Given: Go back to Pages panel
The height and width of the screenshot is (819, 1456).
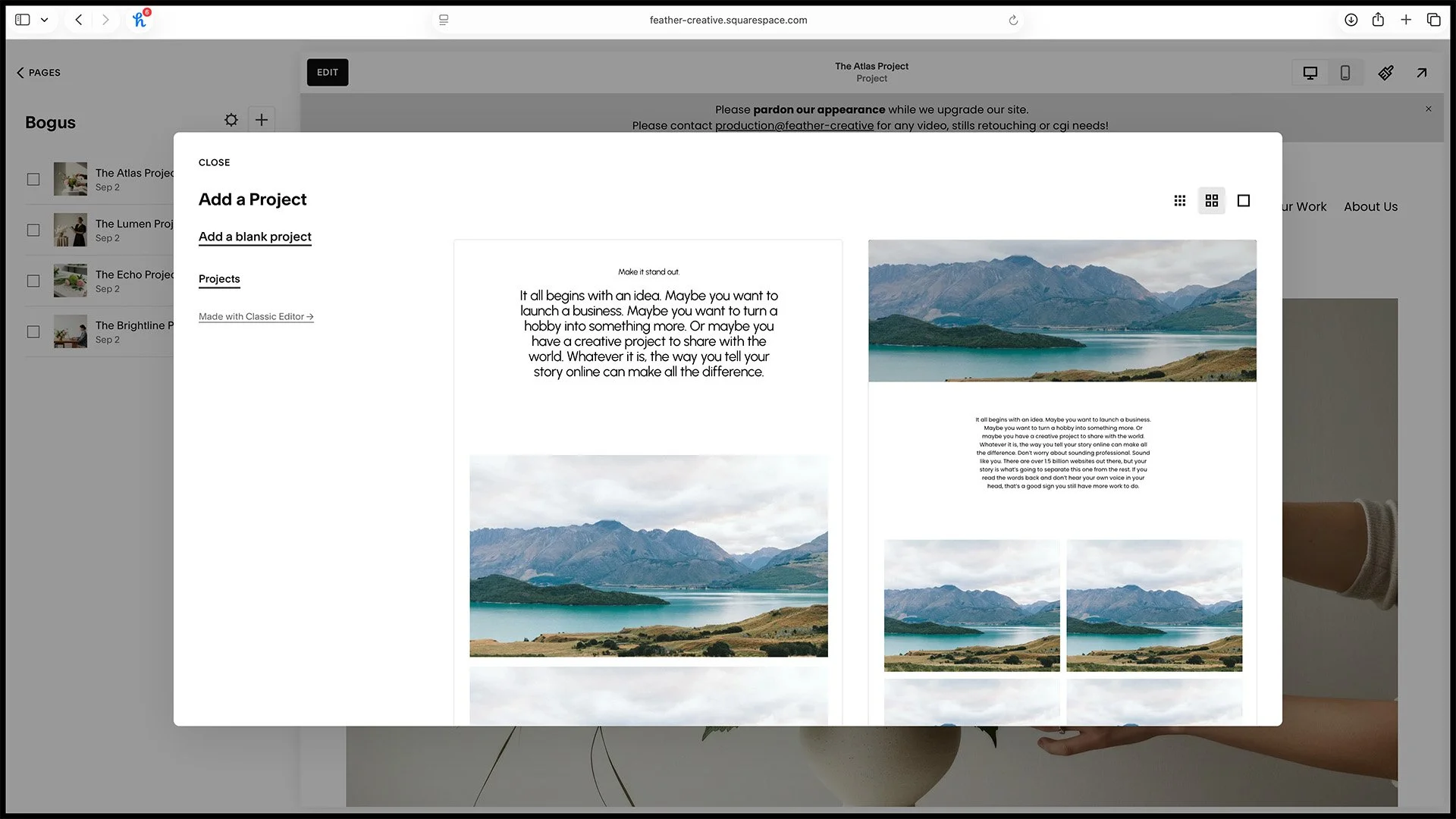Looking at the screenshot, I should [39, 73].
